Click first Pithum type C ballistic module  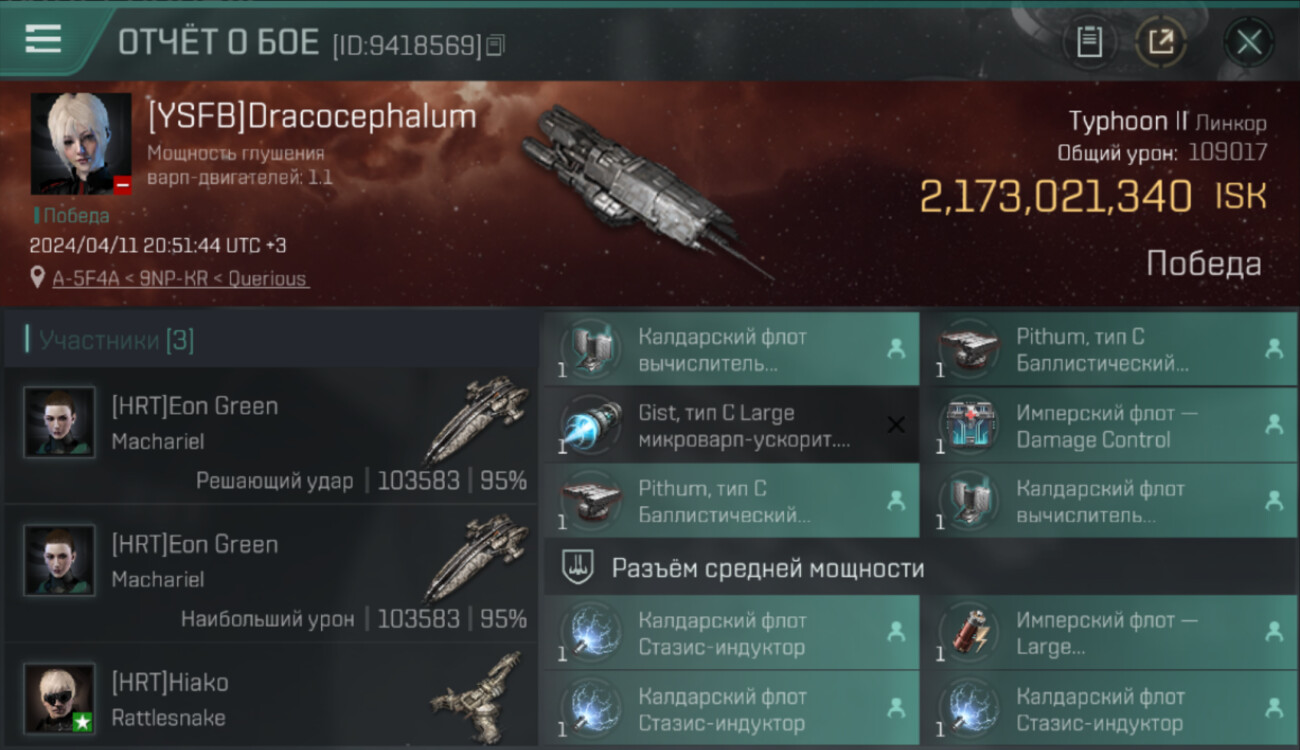[1110, 349]
